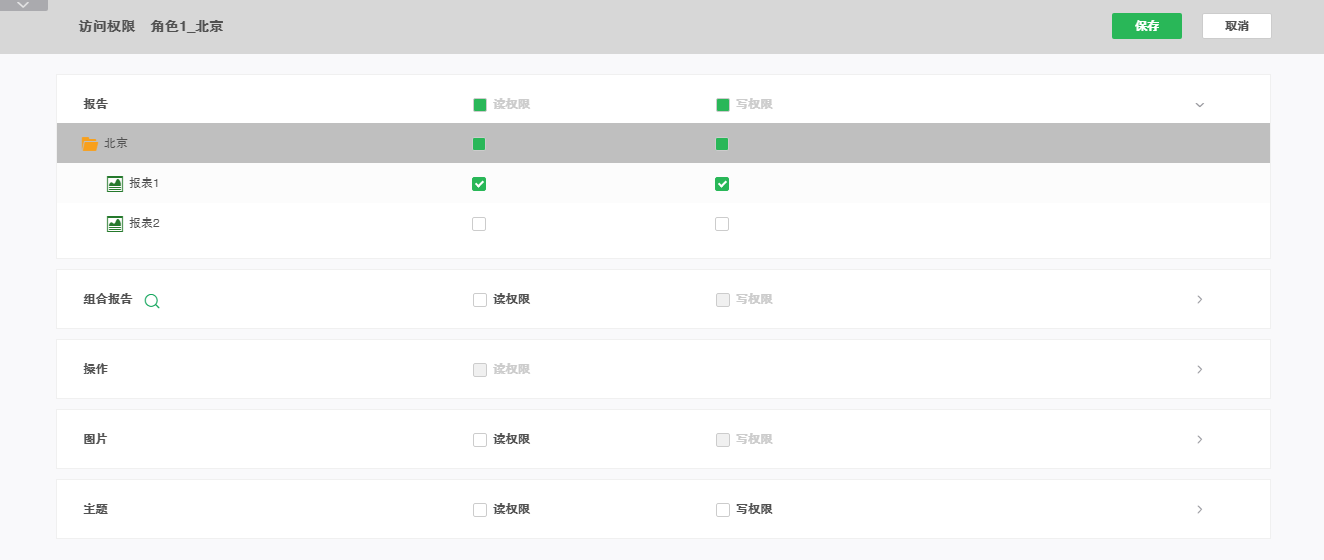Expand the 图片 section arrow
This screenshot has height=560, width=1324.
coord(1199,439)
